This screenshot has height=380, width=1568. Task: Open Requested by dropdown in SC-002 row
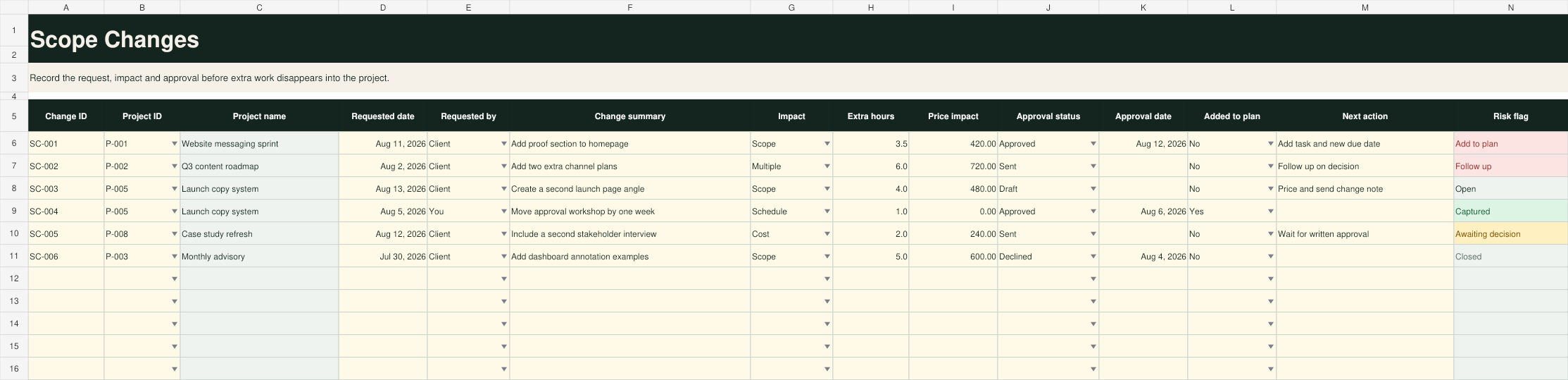click(503, 166)
